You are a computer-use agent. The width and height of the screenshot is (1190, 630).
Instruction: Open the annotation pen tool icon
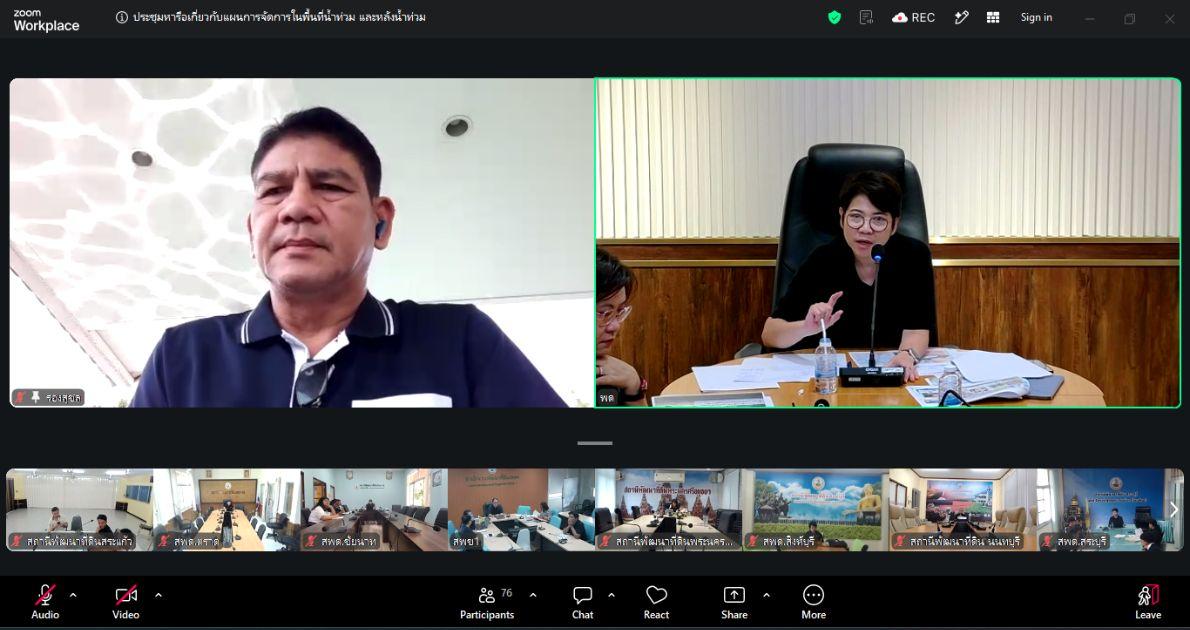[962, 17]
